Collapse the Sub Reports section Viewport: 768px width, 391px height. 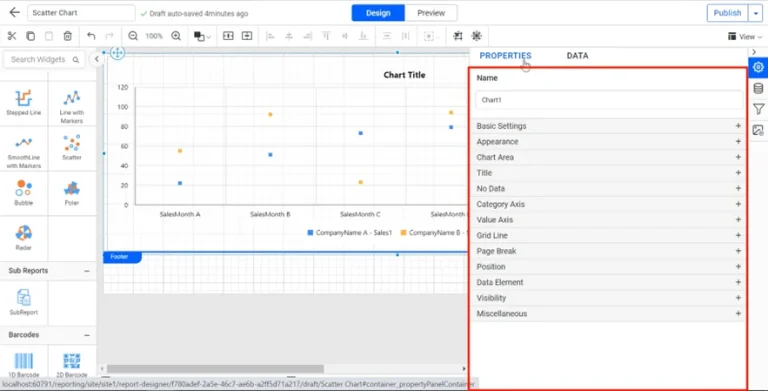coord(87,270)
